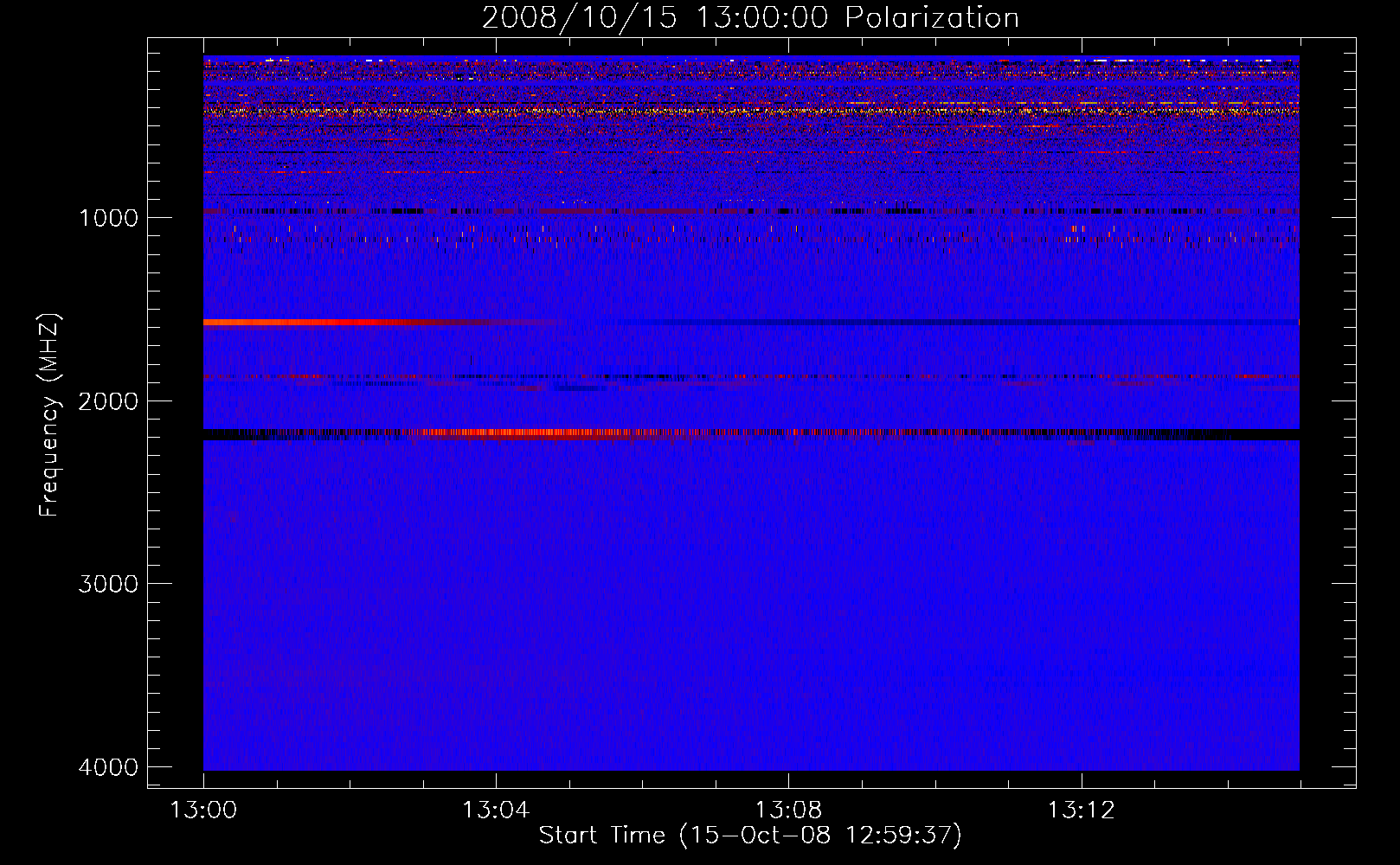This screenshot has width=1400, height=865.
Task: Click the 13:04 time tick label
Action: (496, 811)
